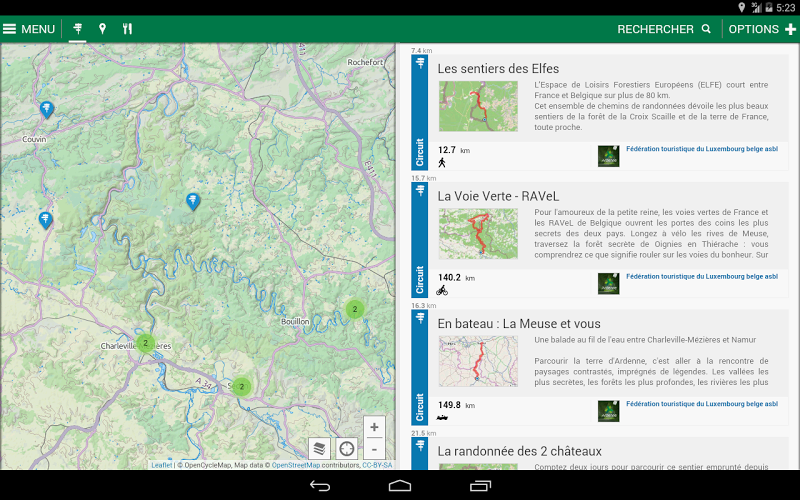Zoom out the map with minus button
Viewport: 800px width, 500px height.
[374, 449]
